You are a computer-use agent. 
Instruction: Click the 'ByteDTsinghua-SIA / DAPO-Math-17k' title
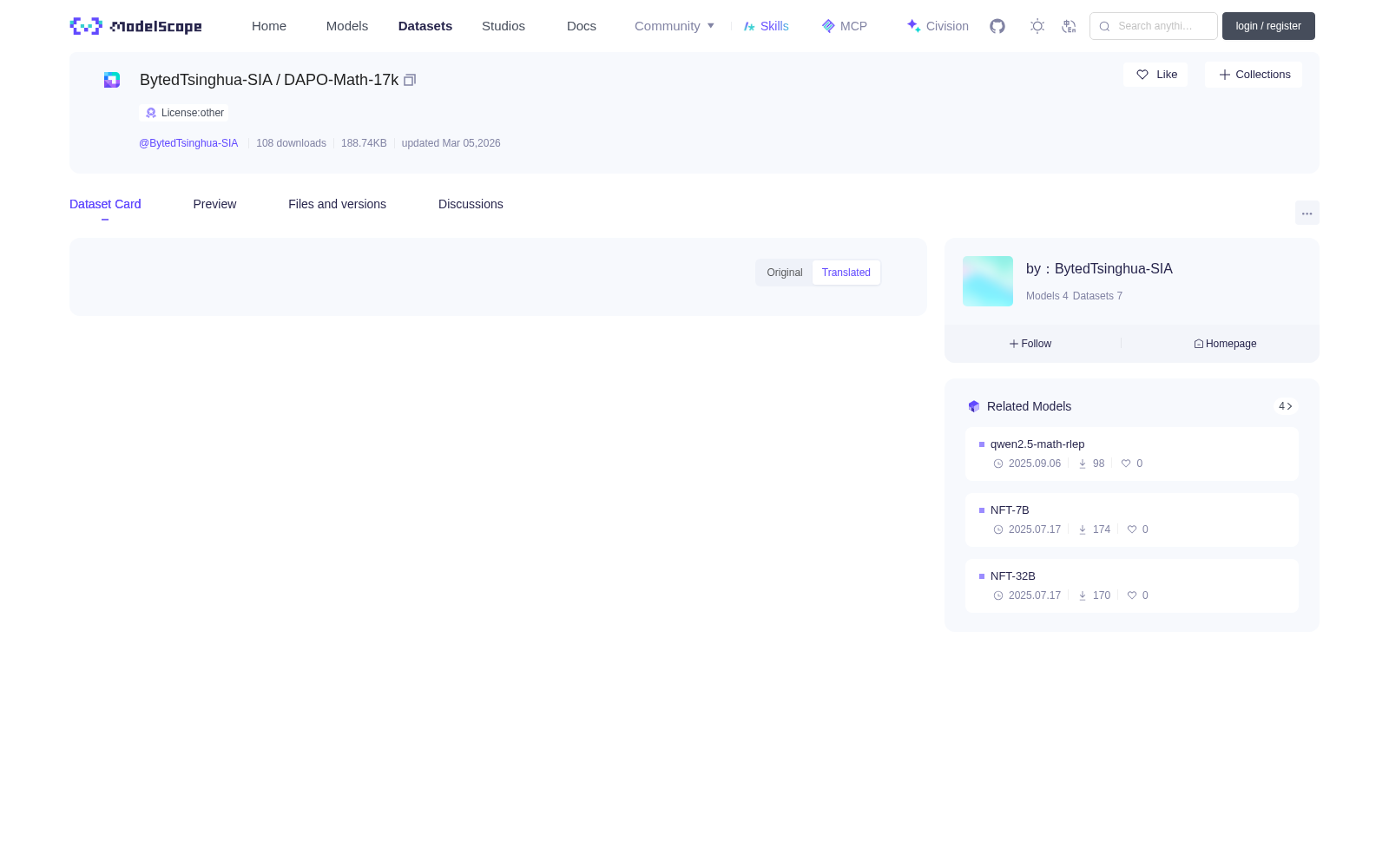coord(269,80)
